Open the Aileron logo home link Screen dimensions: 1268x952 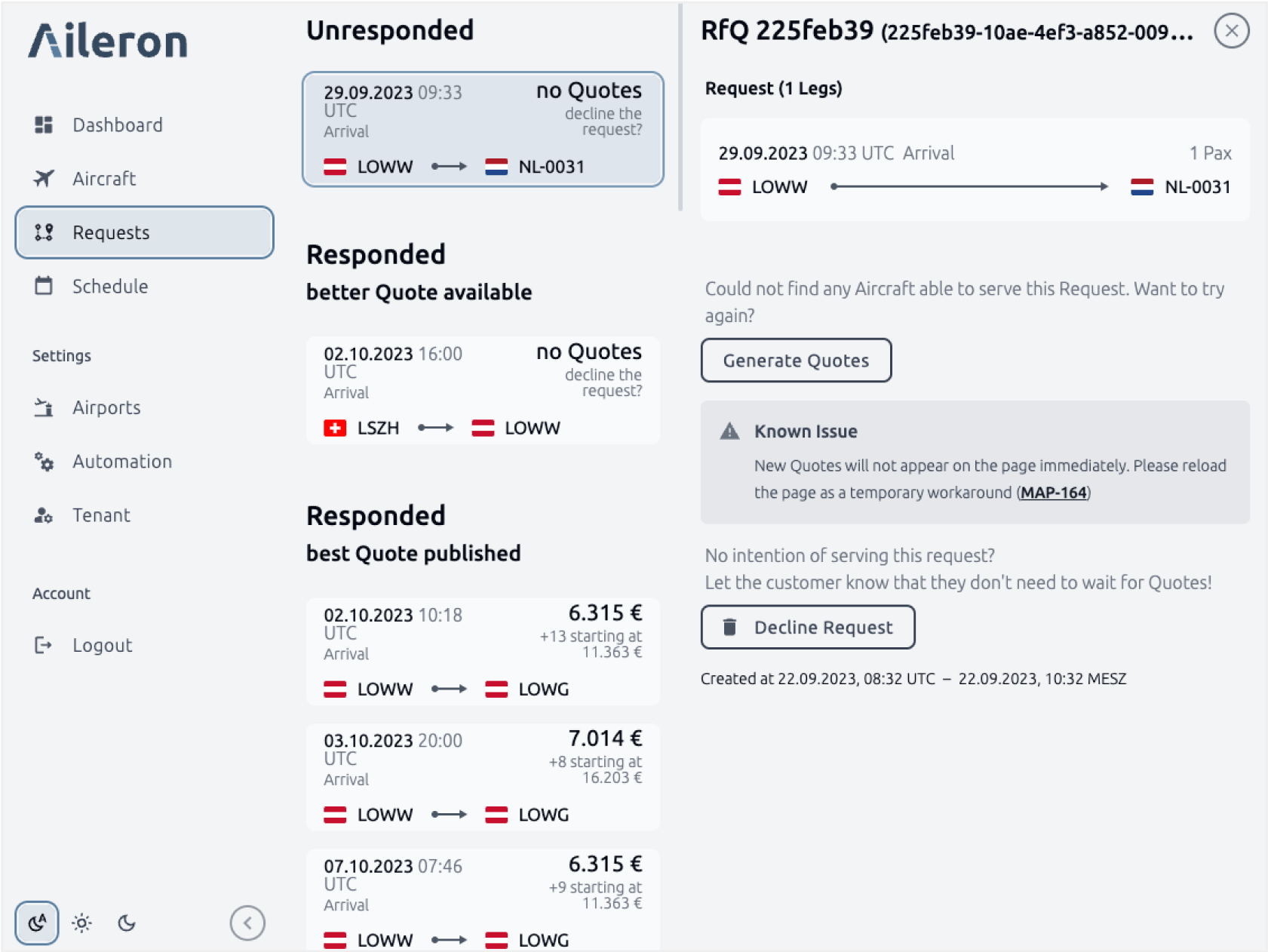tap(108, 41)
